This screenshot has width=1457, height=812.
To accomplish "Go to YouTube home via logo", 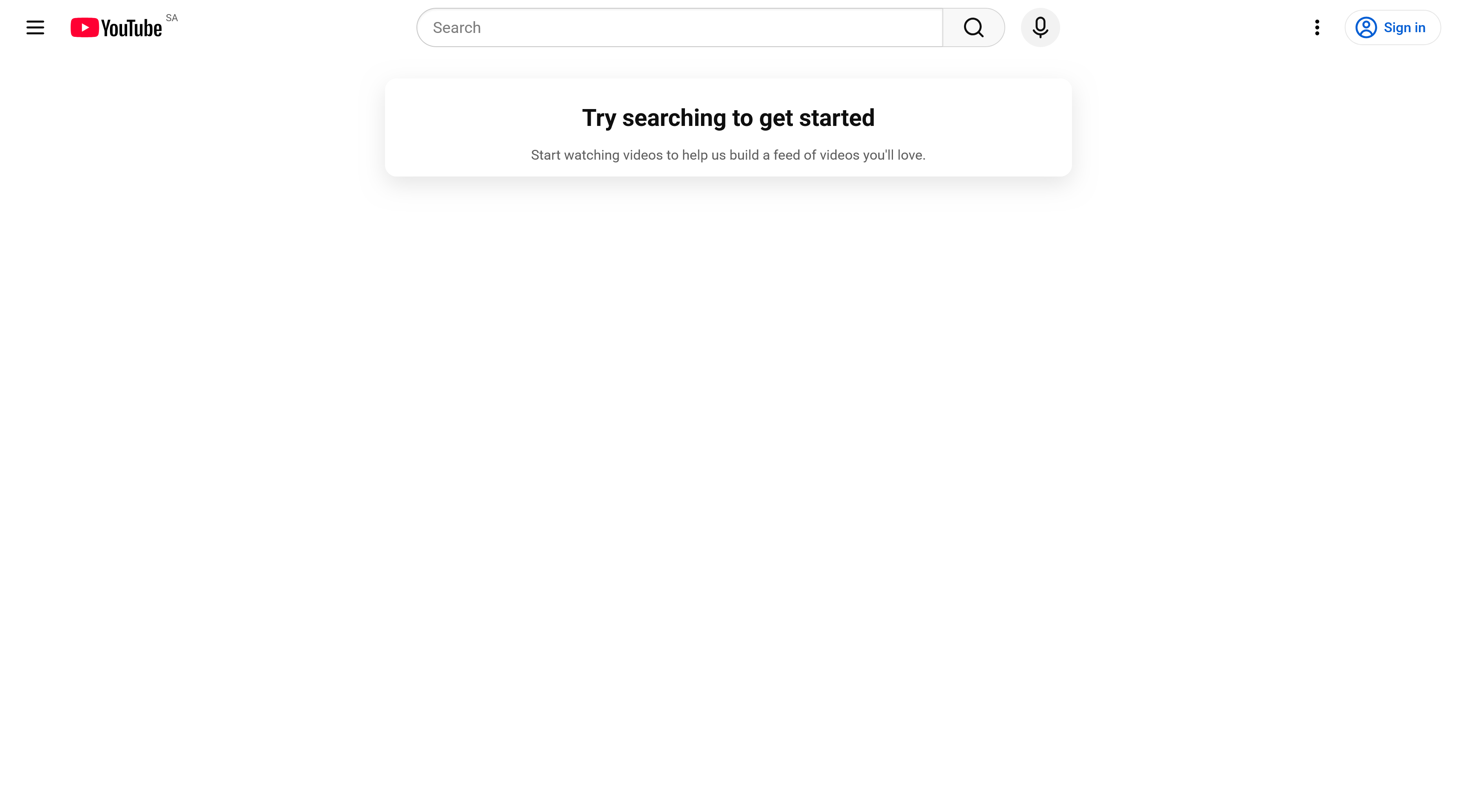I will click(x=117, y=27).
